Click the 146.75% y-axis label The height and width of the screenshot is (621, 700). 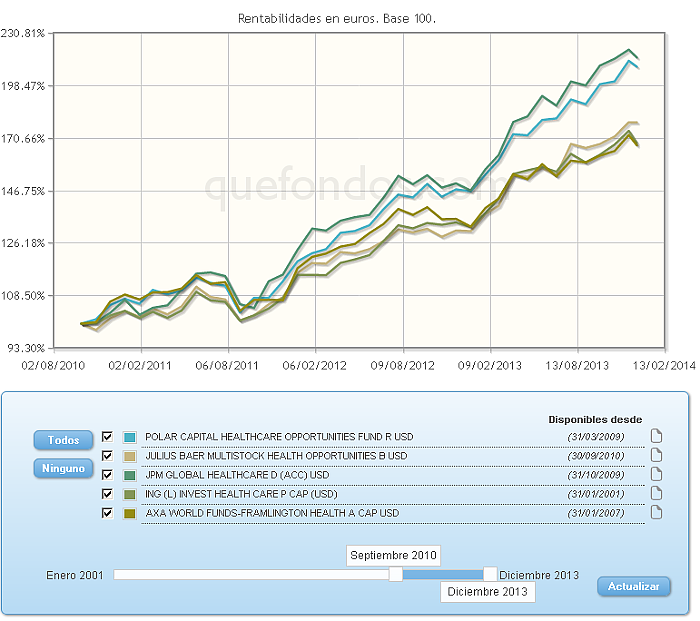click(23, 192)
